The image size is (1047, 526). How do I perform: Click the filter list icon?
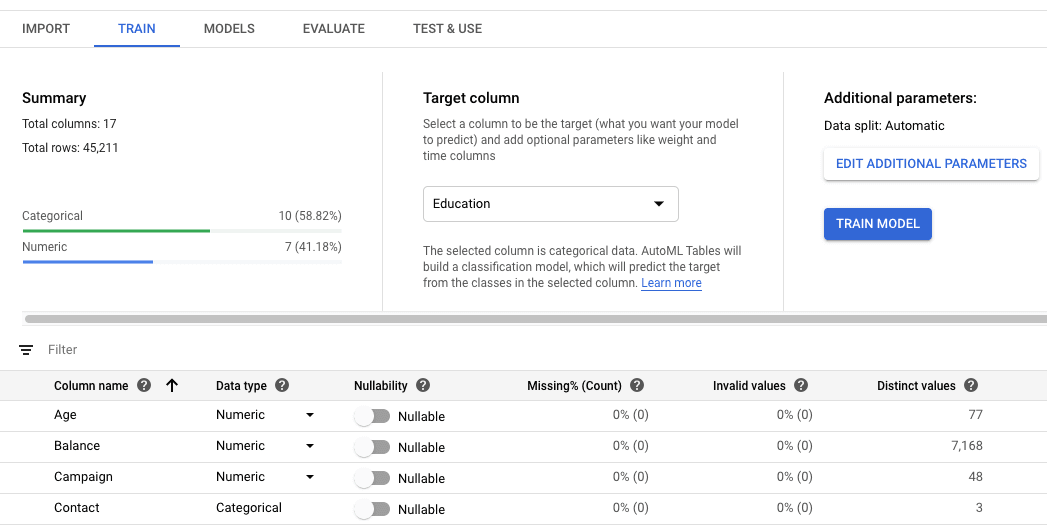click(26, 350)
